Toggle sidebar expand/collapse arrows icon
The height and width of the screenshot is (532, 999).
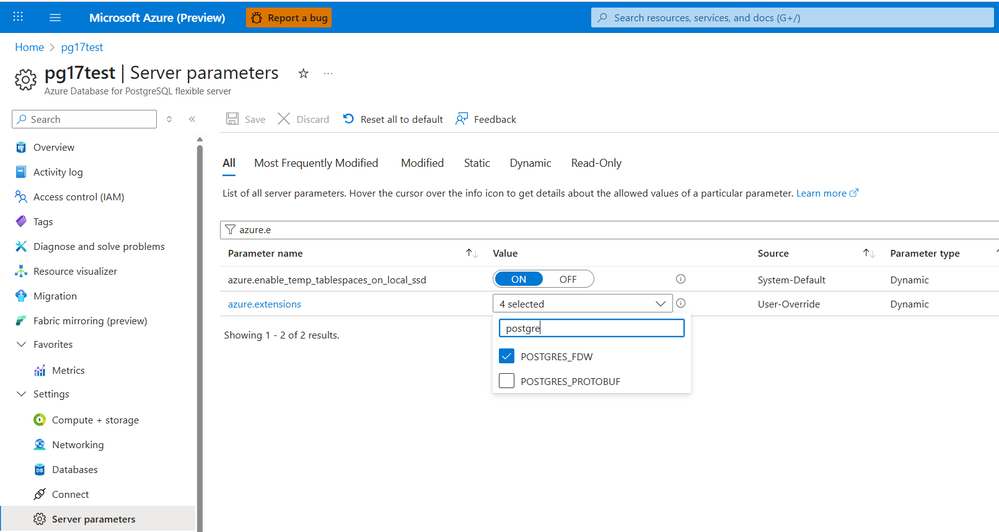pyautogui.click(x=169, y=119)
